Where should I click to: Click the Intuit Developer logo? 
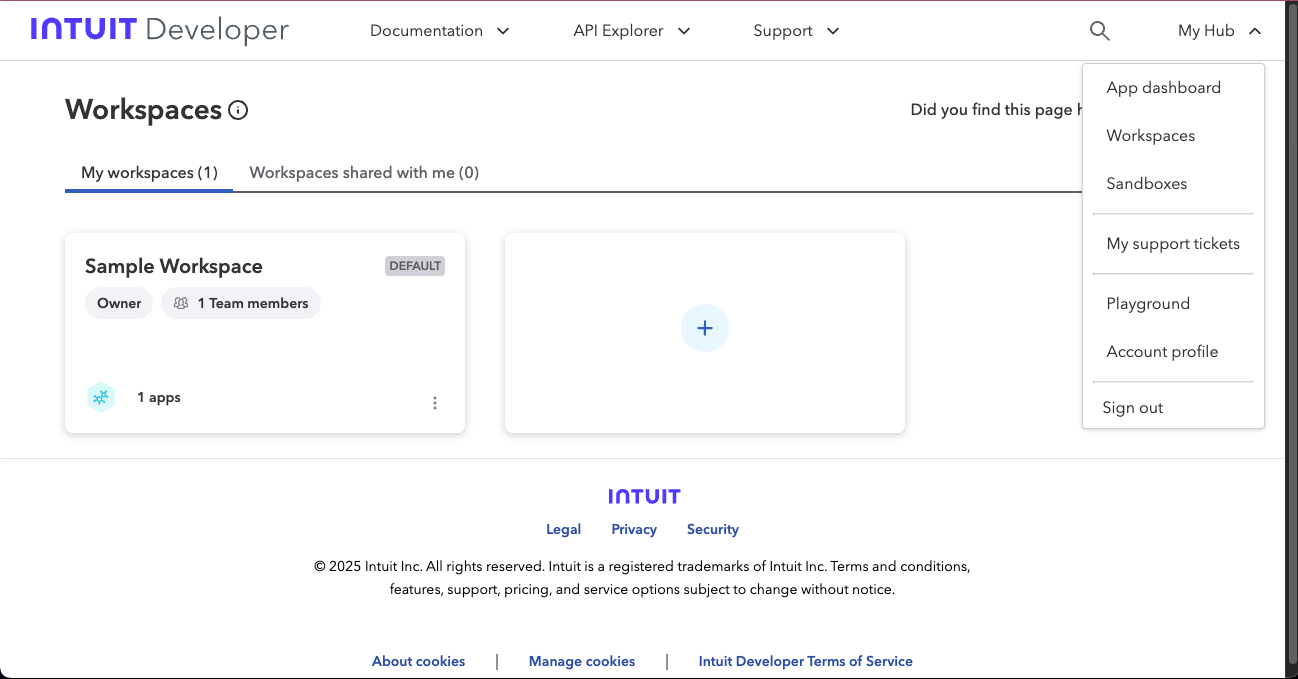coord(160,30)
